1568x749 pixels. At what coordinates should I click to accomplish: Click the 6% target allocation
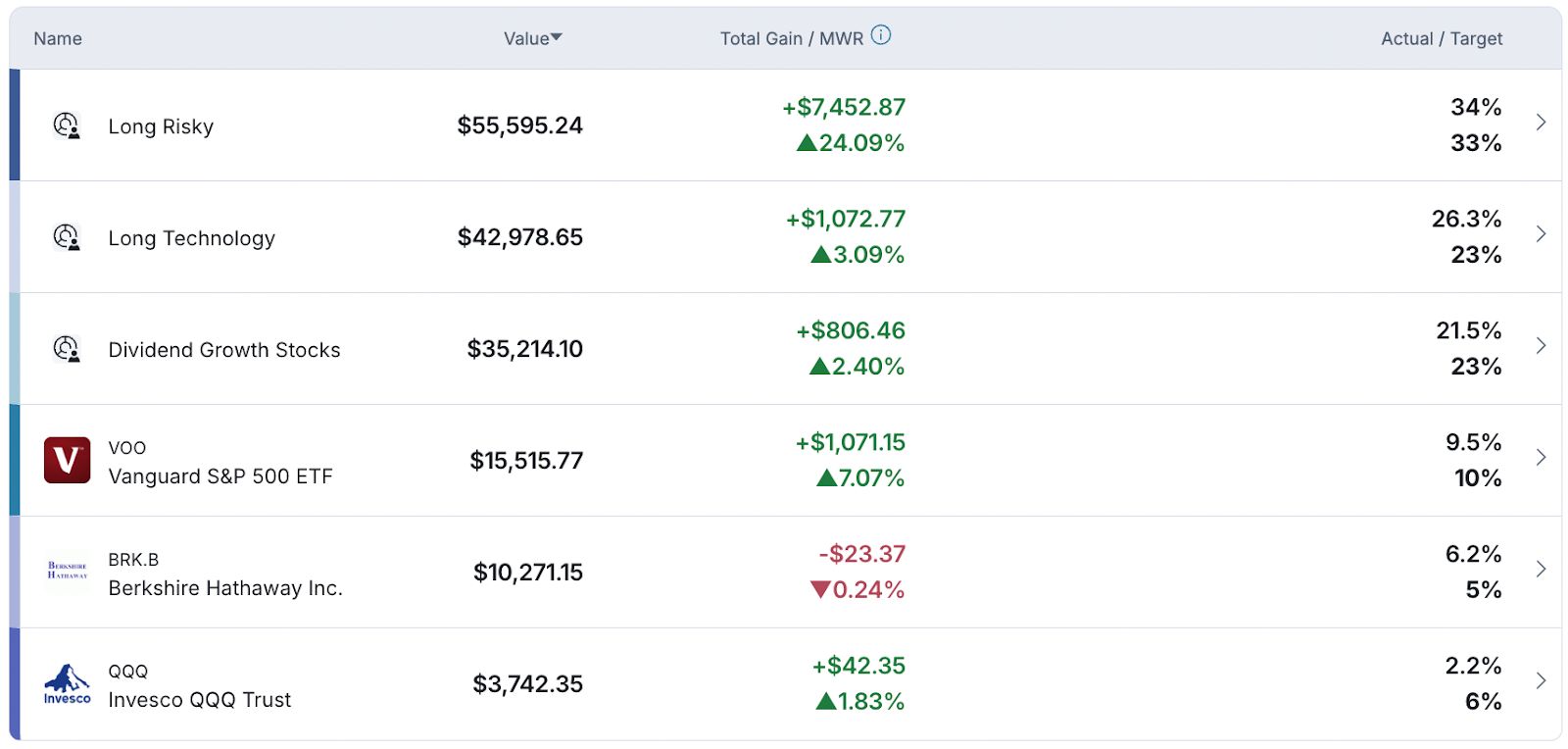point(1484,702)
